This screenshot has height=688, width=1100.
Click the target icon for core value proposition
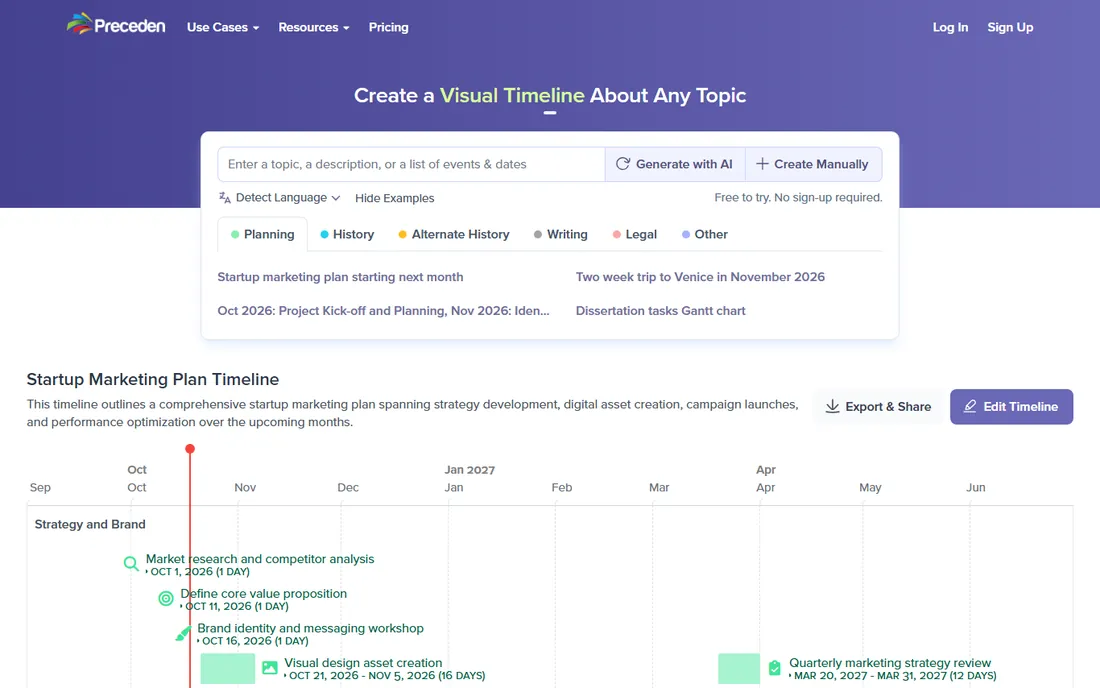coord(166,598)
